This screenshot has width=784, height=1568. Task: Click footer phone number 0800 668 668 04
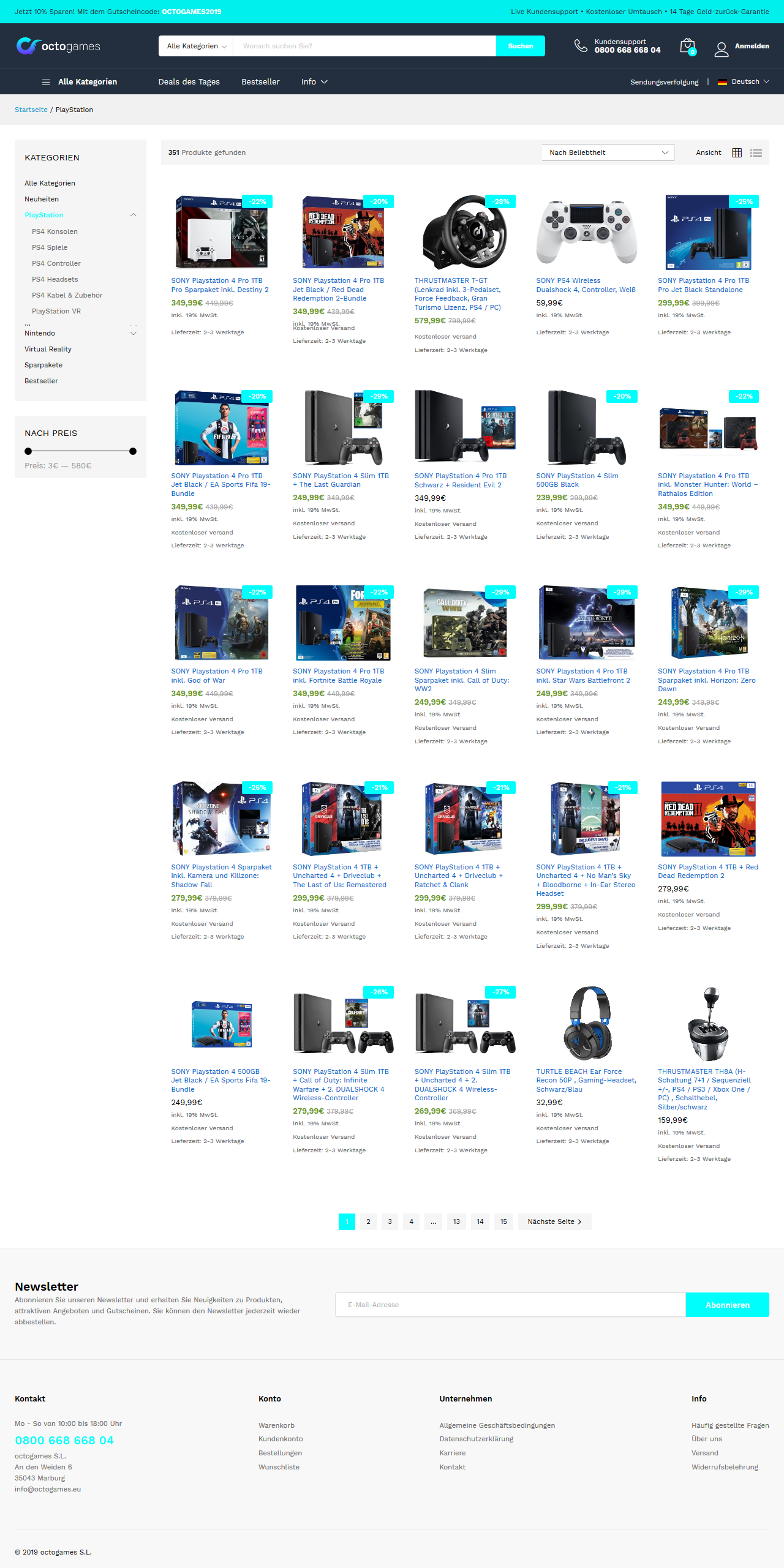(64, 1440)
